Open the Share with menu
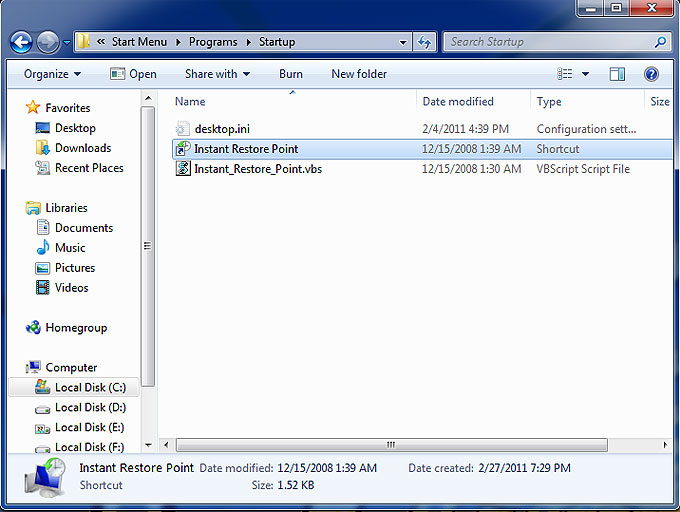Image resolution: width=680 pixels, height=512 pixels. [x=217, y=74]
